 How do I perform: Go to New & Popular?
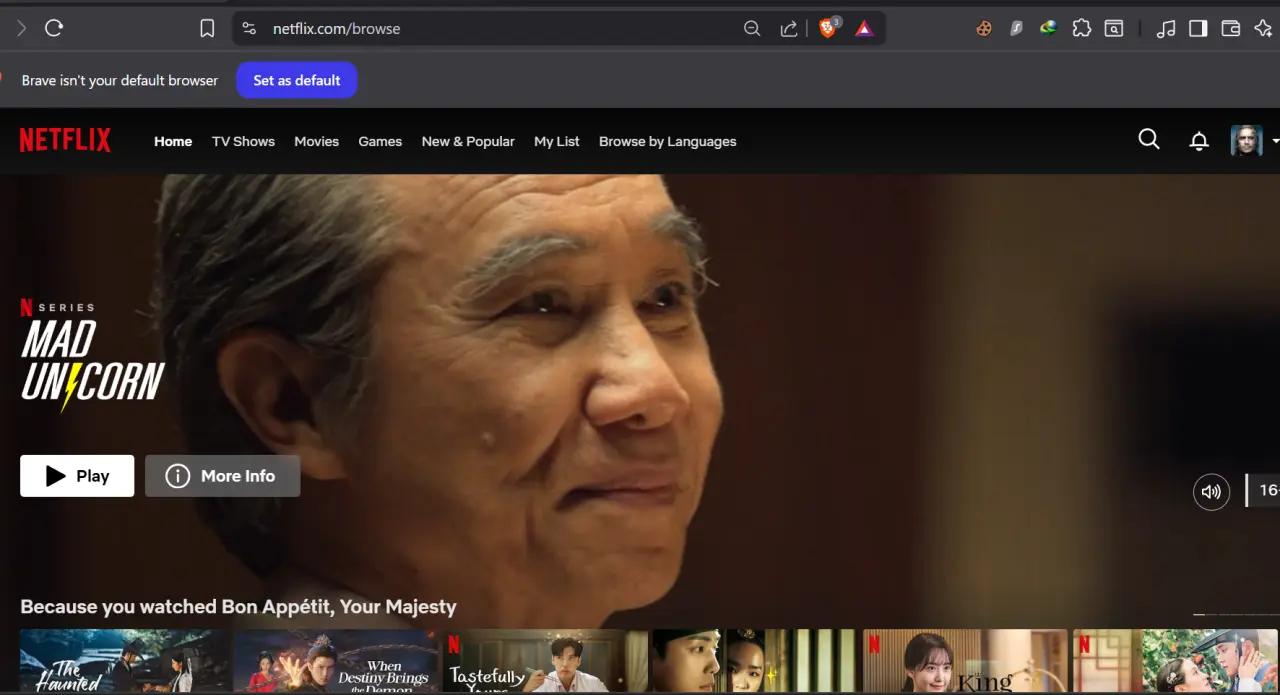468,141
